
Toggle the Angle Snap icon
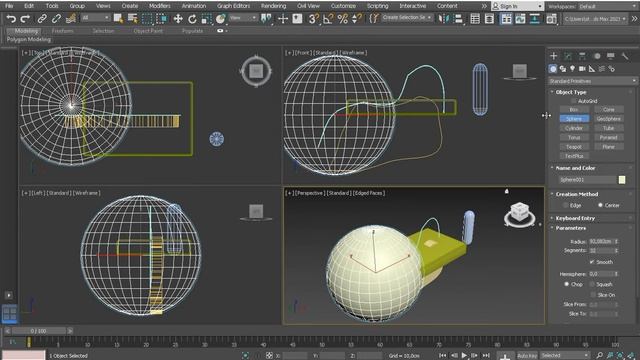point(328,18)
